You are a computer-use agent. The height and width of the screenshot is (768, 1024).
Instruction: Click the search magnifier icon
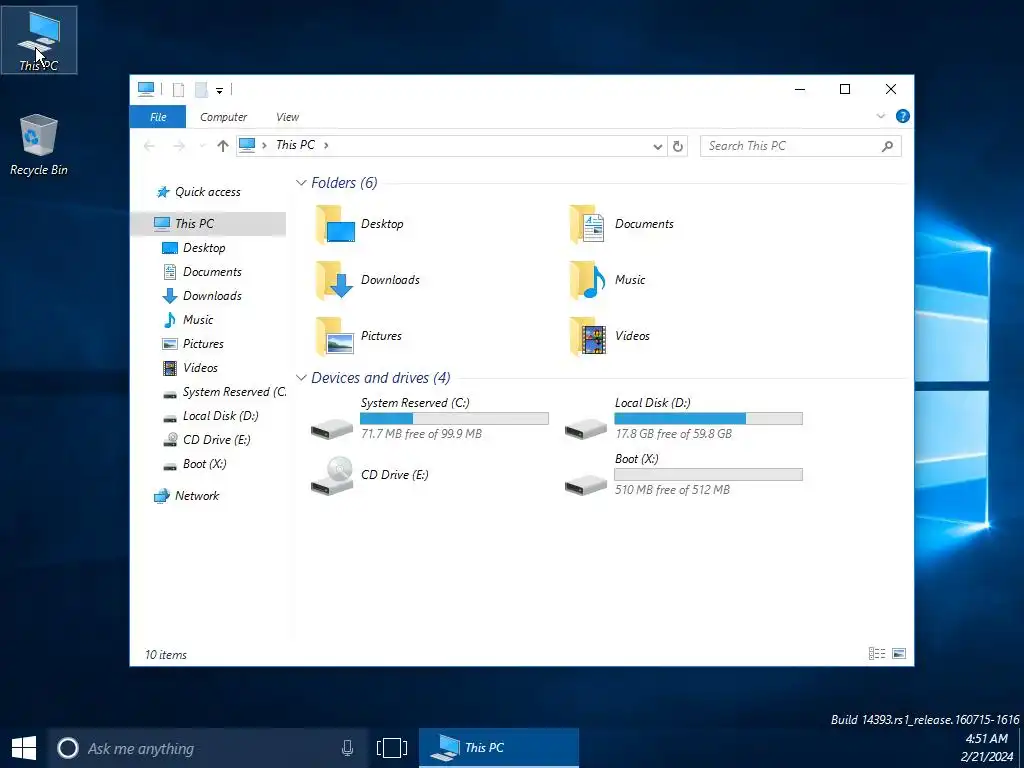tap(887, 146)
